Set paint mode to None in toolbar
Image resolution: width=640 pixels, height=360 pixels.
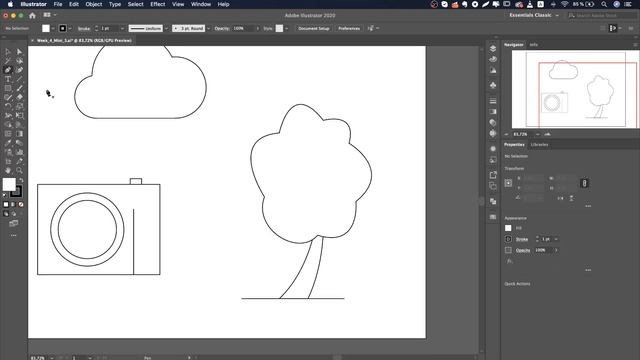tap(21, 204)
